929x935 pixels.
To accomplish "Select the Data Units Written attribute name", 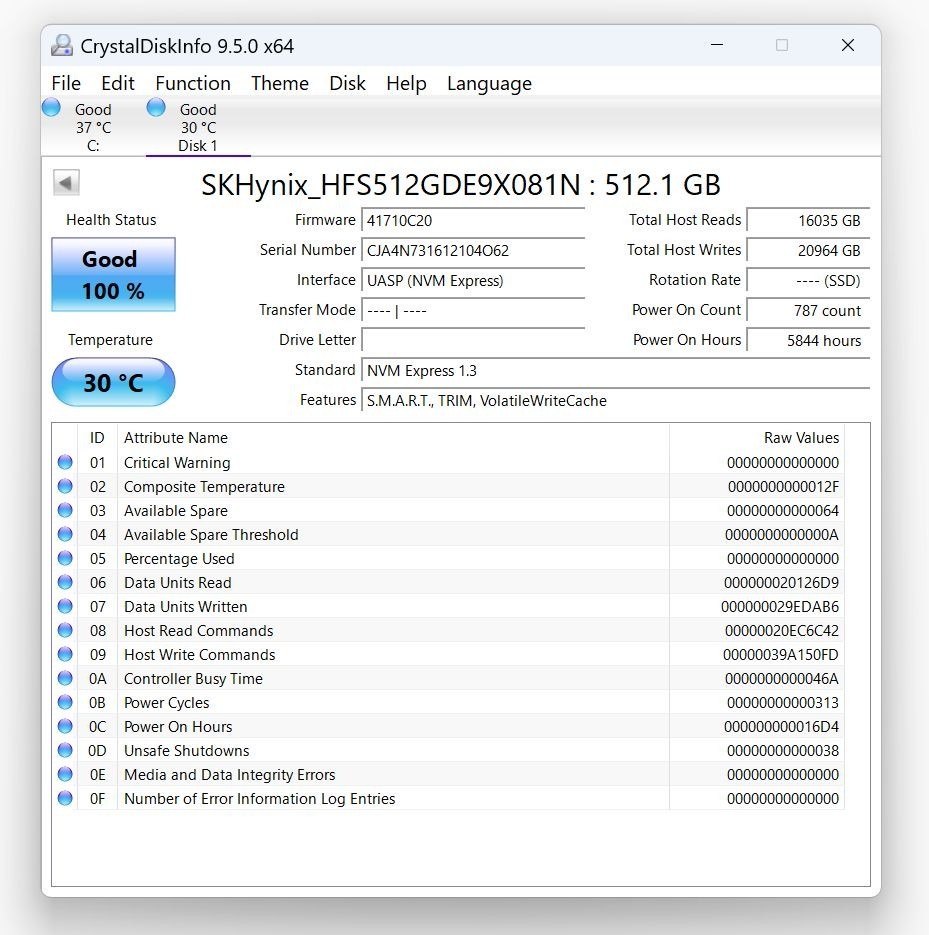I will [185, 606].
